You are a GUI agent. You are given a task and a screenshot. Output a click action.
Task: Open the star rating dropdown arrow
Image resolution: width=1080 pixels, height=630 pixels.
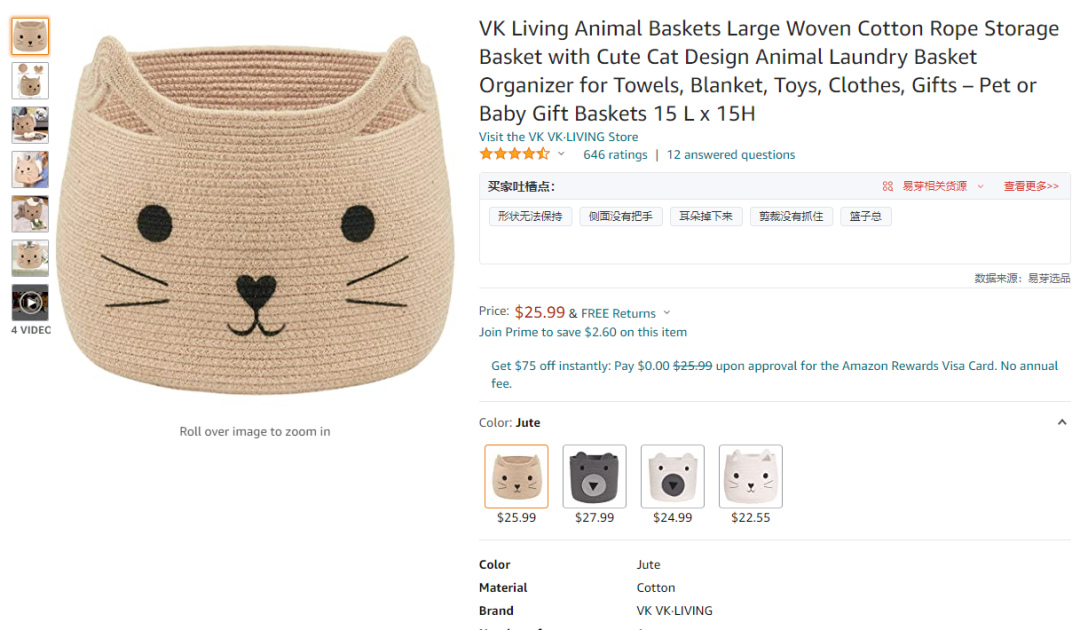tap(561, 154)
